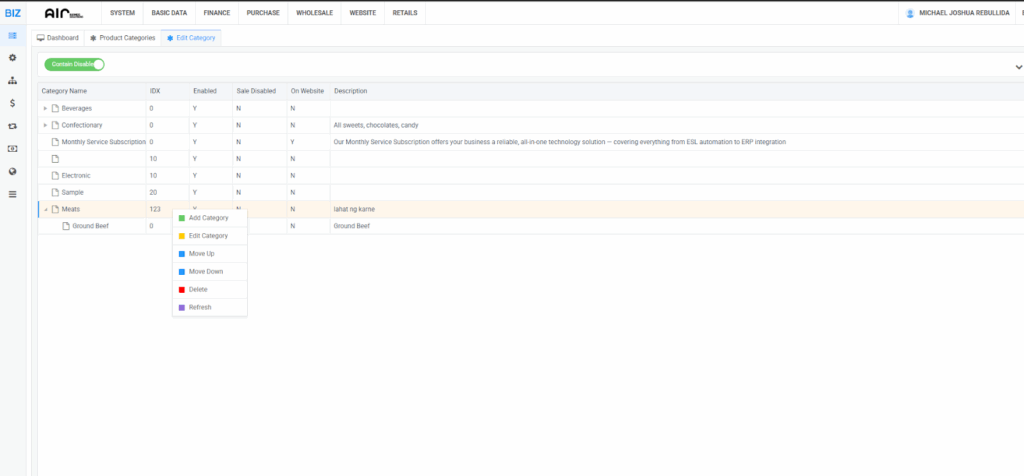Screen dimensions: 1024x476
Task: Choose Add Category from context menu
Action: click(208, 218)
